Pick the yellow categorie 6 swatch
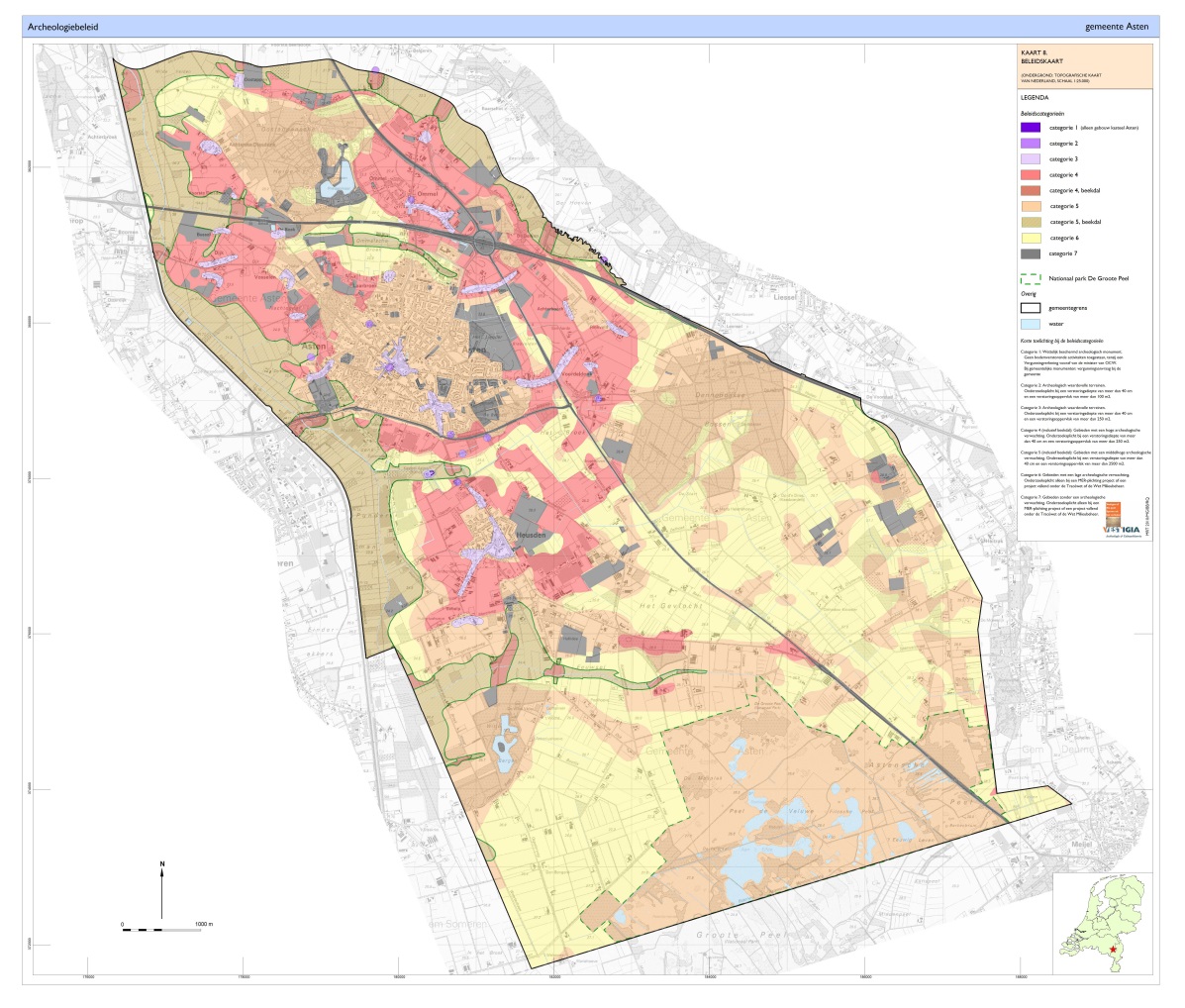 pyautogui.click(x=1032, y=239)
